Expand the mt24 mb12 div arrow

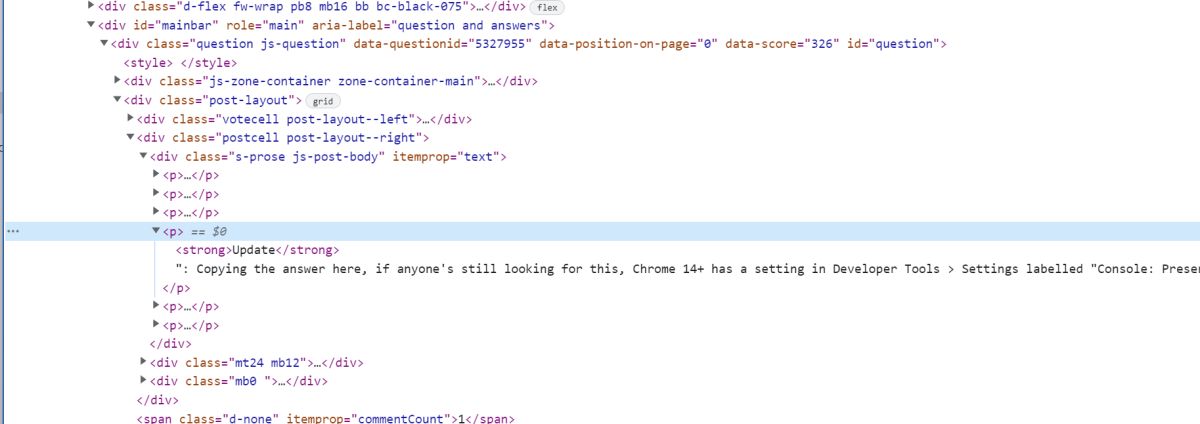[143, 362]
